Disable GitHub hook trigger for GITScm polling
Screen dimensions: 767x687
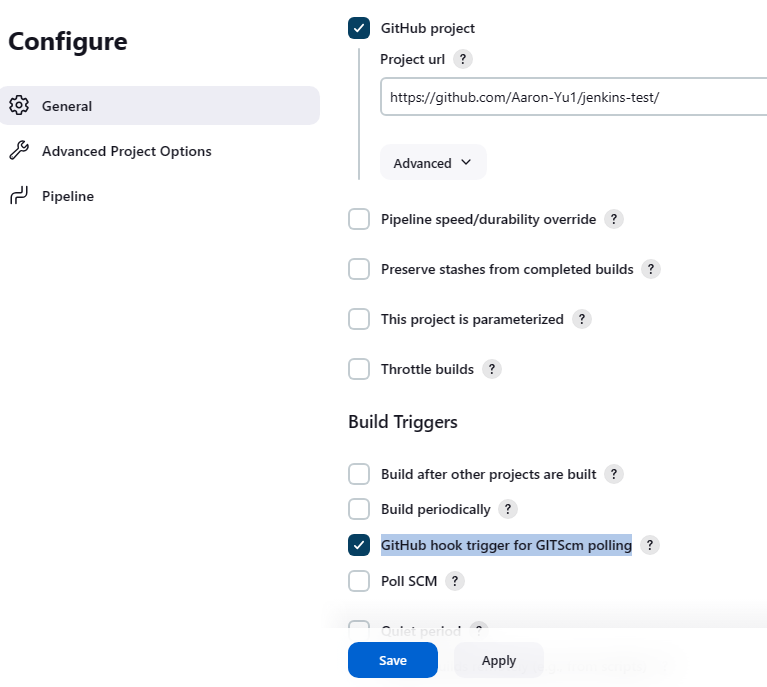tap(359, 545)
